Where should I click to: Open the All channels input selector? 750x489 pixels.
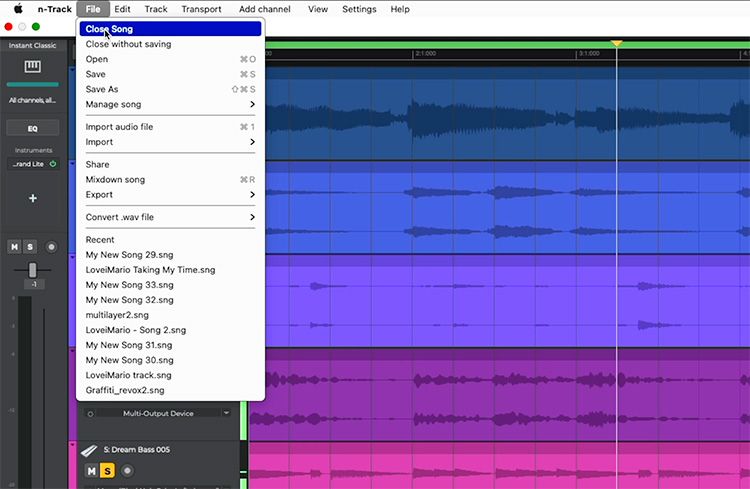tap(33, 100)
